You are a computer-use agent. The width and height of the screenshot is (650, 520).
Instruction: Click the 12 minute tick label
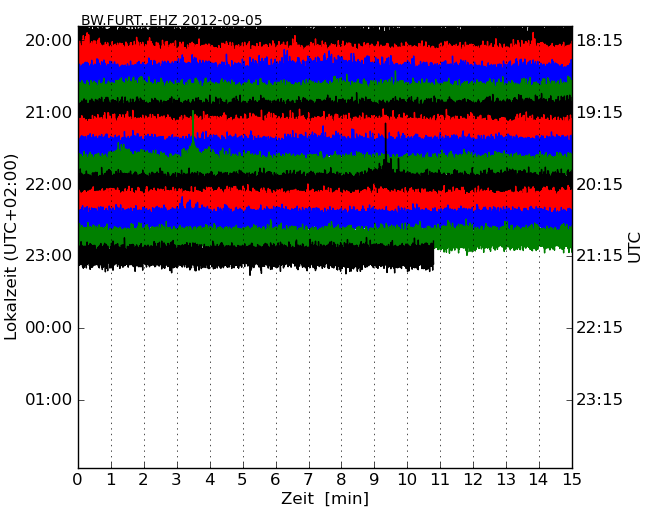473,479
